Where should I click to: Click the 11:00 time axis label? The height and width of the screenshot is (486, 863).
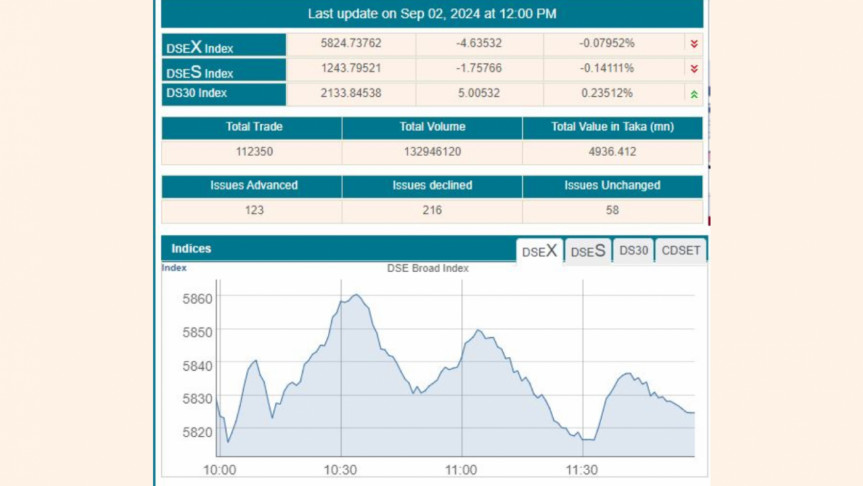(x=461, y=471)
